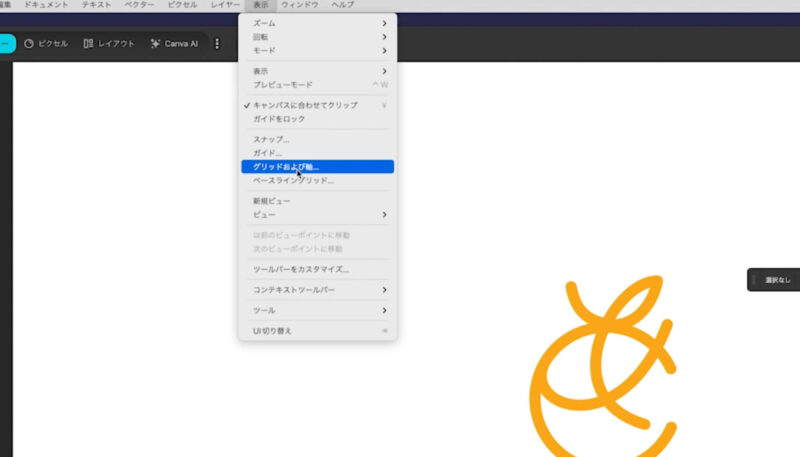Open ガイド... settings from menu
Screen dimensions: 800x457
(317, 153)
